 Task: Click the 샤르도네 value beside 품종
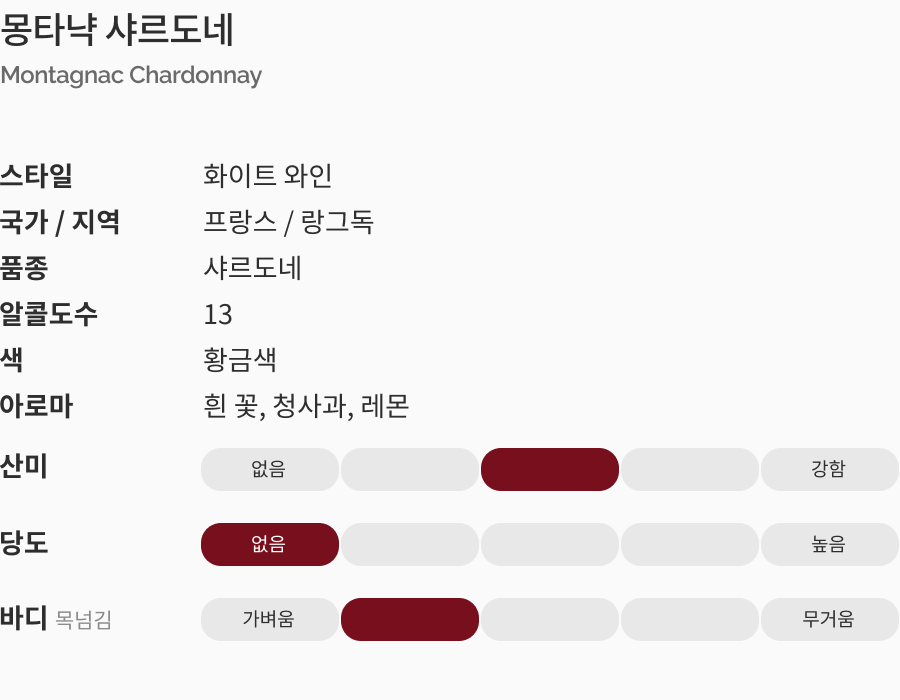point(253,268)
